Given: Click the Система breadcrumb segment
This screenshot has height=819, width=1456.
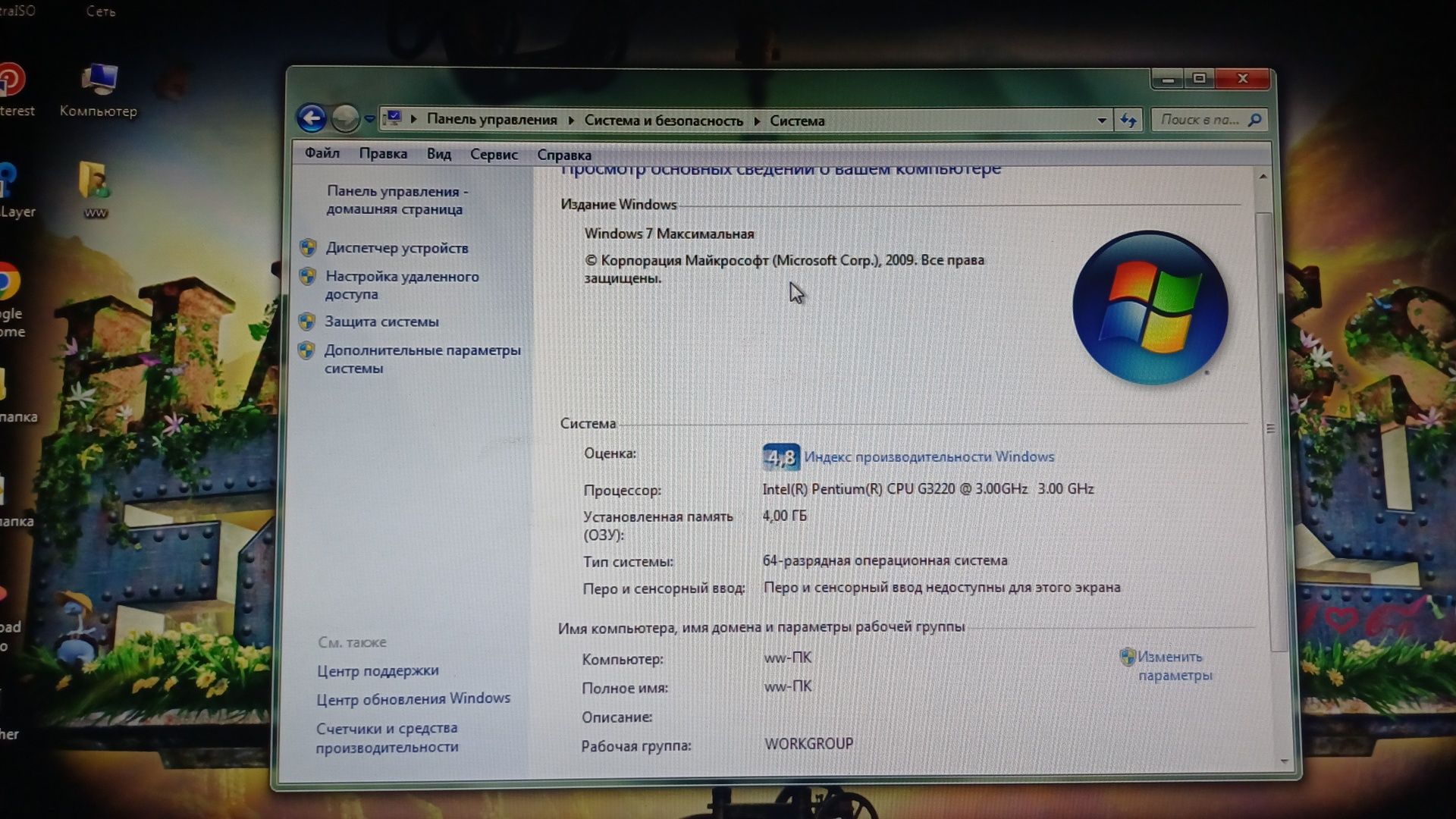Looking at the screenshot, I should click(797, 121).
